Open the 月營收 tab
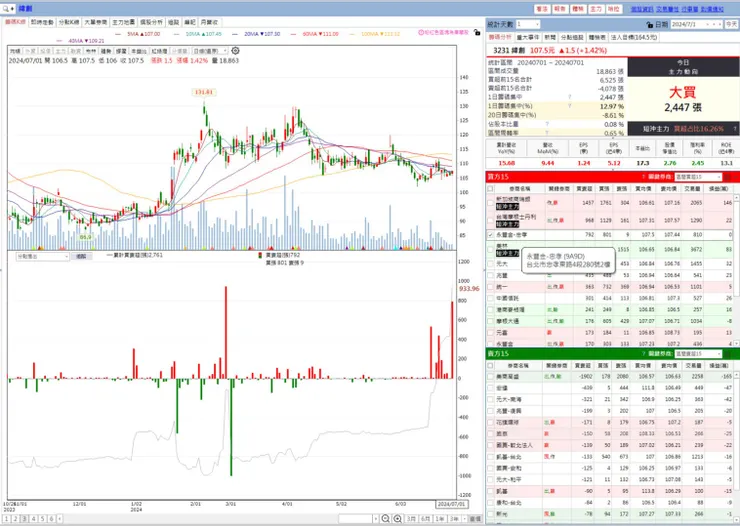Image resolution: width=740 pixels, height=526 pixels. point(209,22)
